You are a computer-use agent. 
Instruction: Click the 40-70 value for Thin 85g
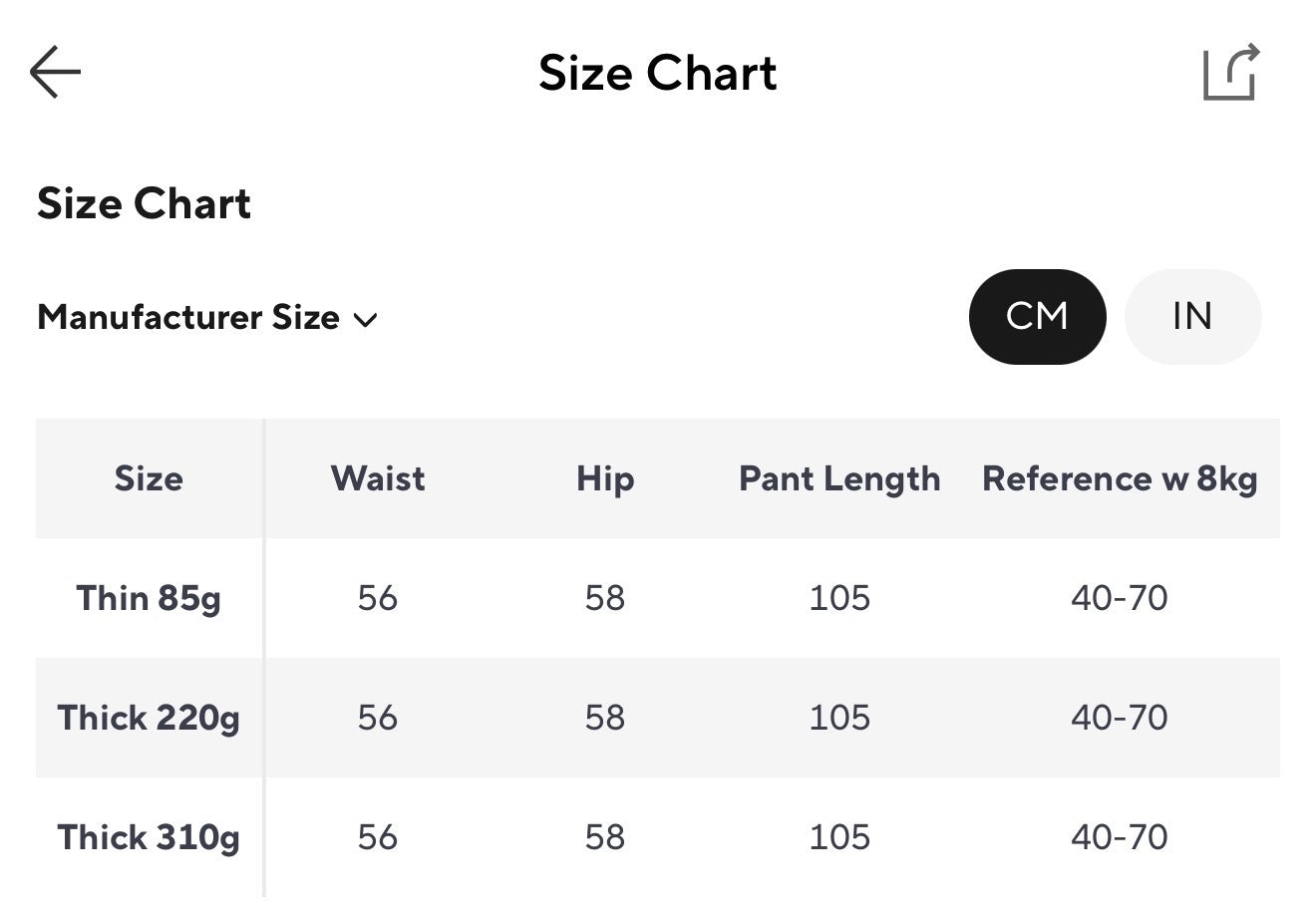1120,598
